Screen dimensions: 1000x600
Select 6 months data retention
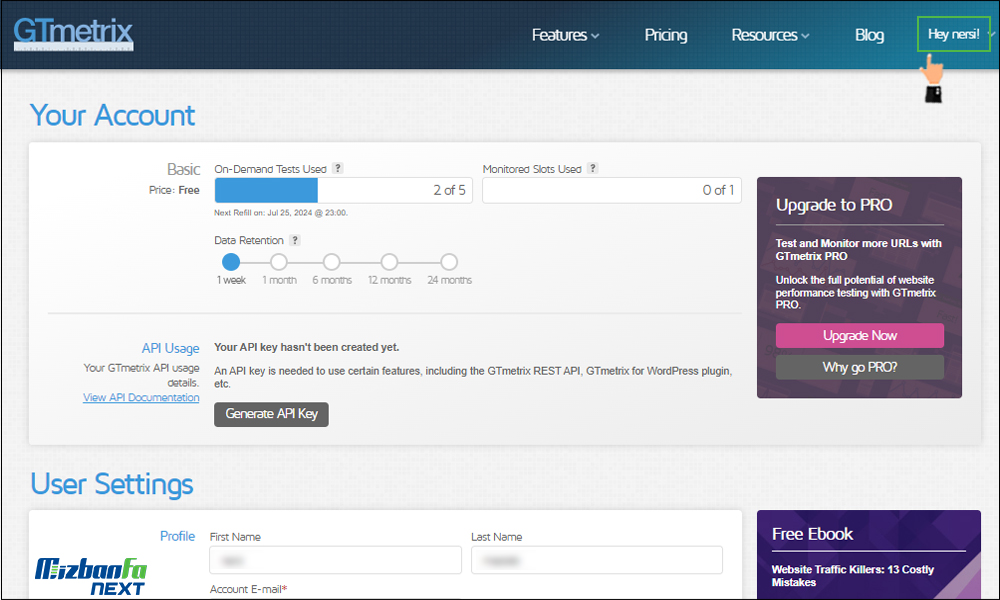(332, 262)
